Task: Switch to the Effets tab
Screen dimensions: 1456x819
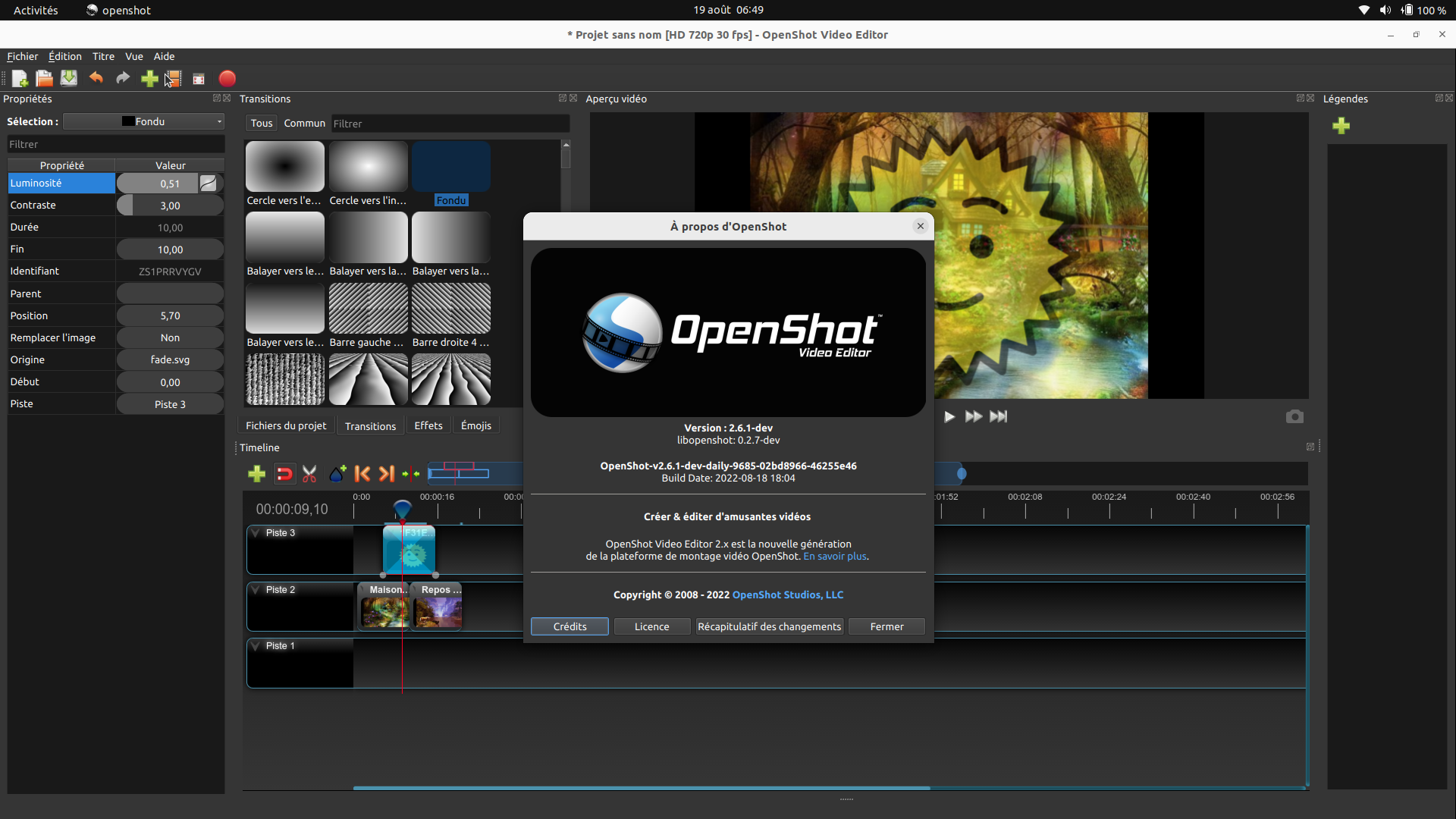Action: (428, 425)
